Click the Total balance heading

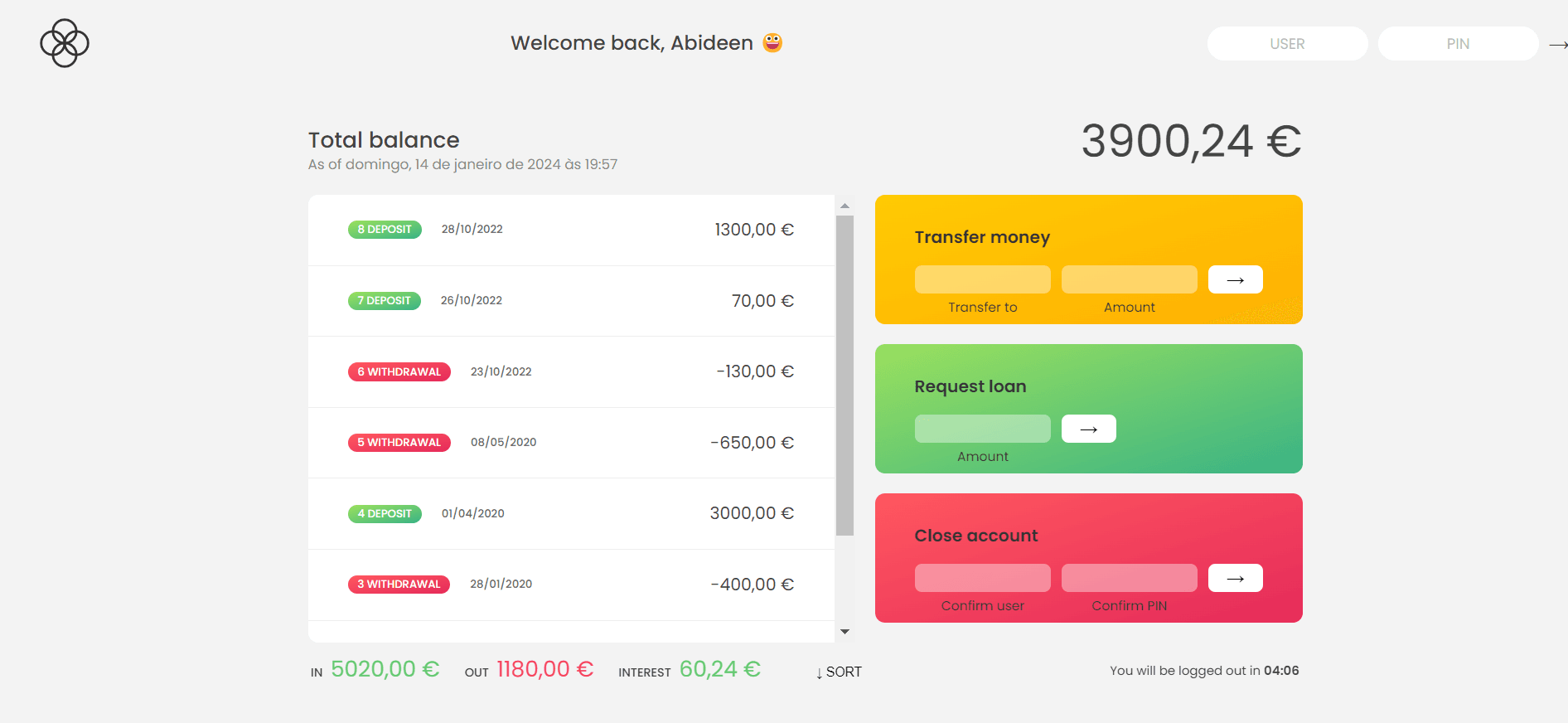[384, 140]
